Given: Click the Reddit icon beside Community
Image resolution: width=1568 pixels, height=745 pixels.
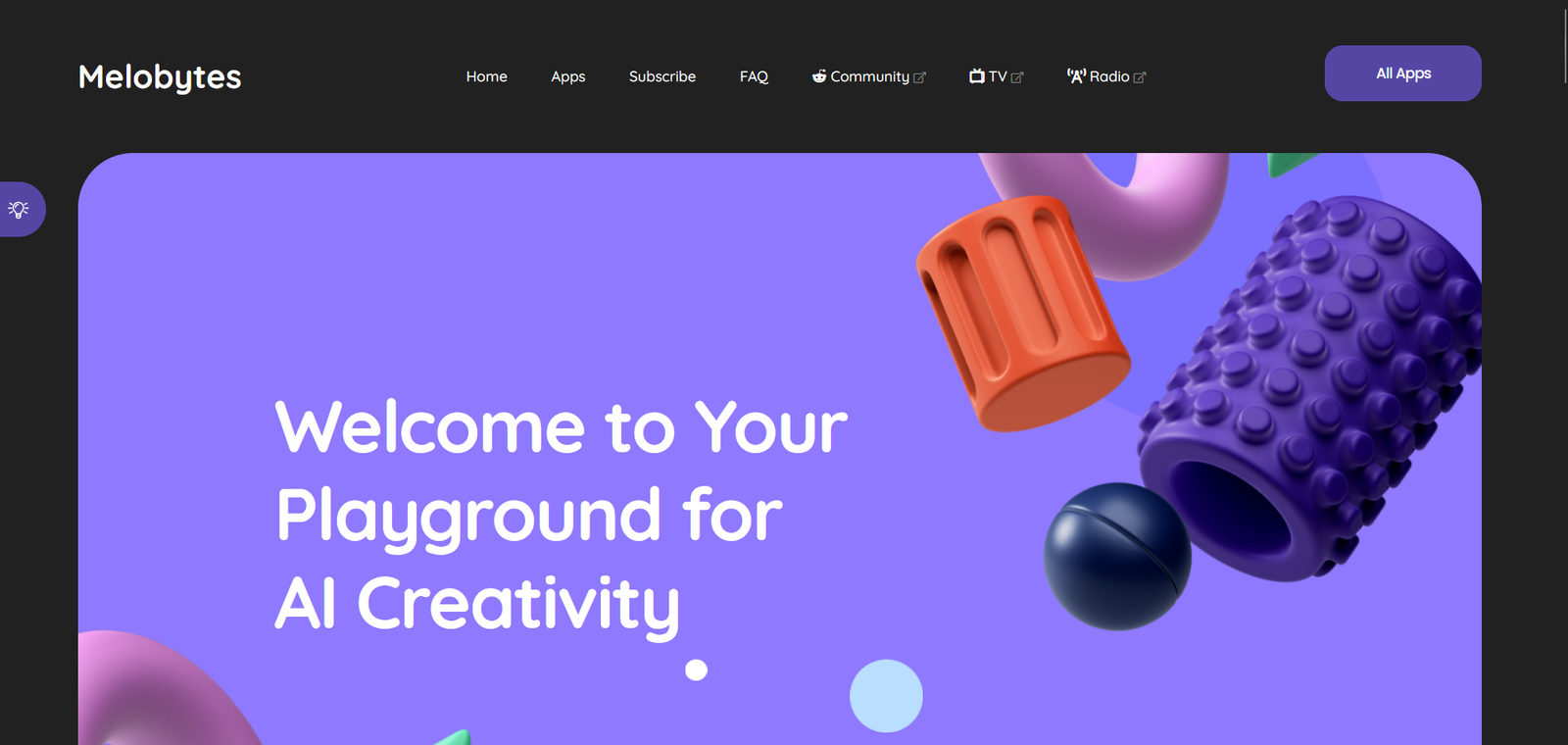Looking at the screenshot, I should pos(819,76).
